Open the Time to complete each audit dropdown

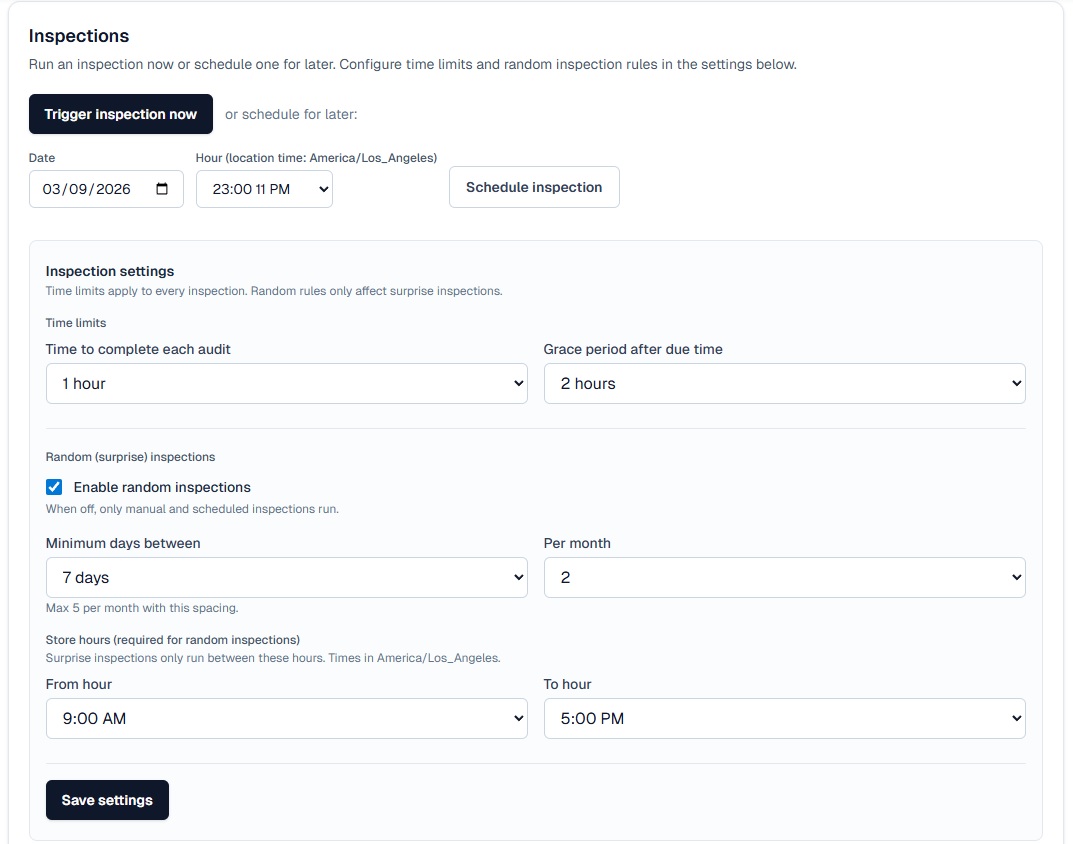287,383
